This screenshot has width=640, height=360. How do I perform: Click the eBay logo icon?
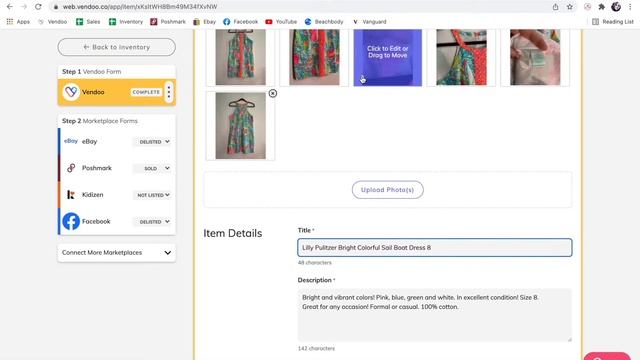(x=71, y=141)
